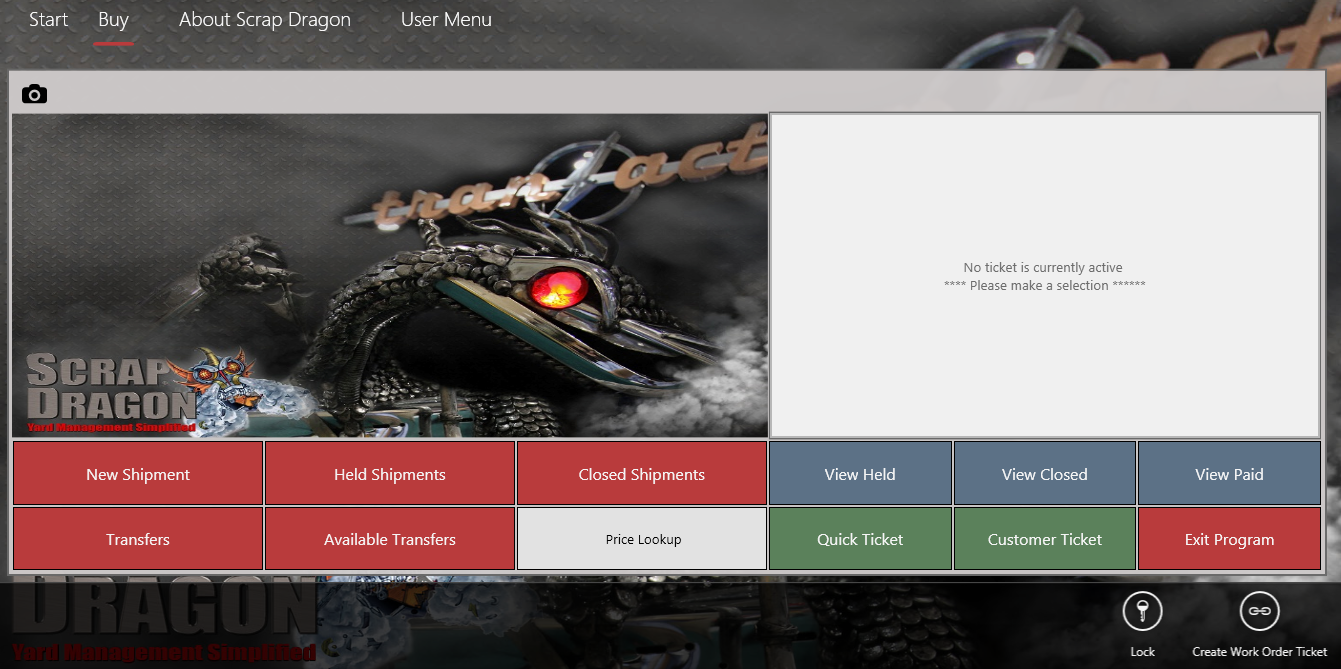
Task: Click the Create Work Order Ticket link icon
Action: point(1259,611)
